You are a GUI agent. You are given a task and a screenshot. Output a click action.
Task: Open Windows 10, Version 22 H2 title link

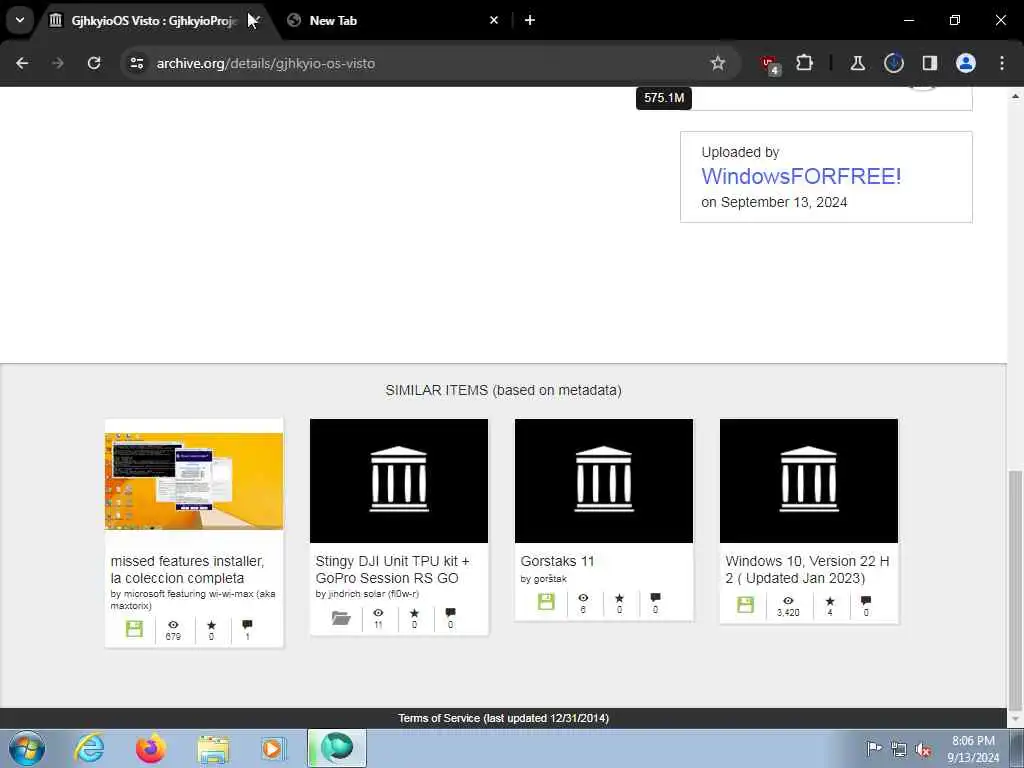tap(807, 569)
